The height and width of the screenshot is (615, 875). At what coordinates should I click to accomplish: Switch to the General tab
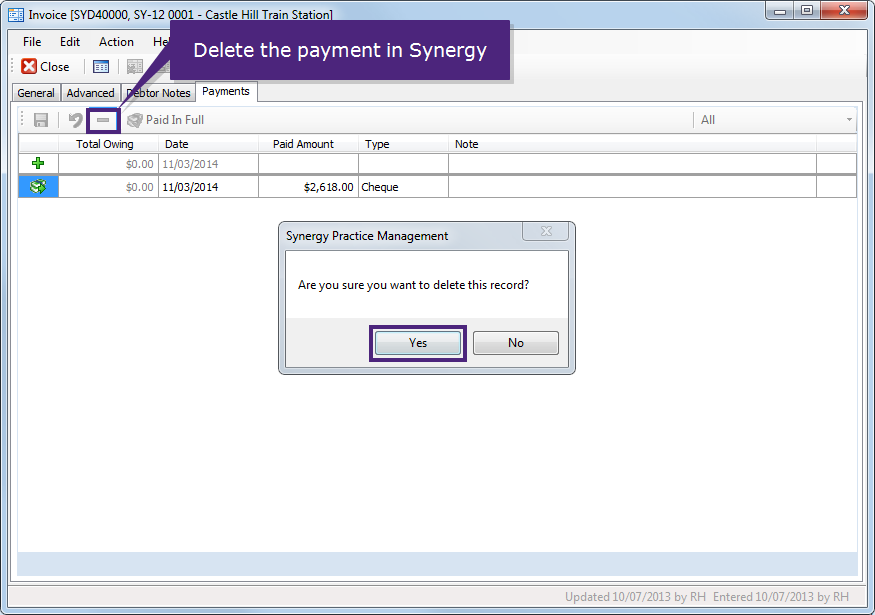[x=35, y=92]
